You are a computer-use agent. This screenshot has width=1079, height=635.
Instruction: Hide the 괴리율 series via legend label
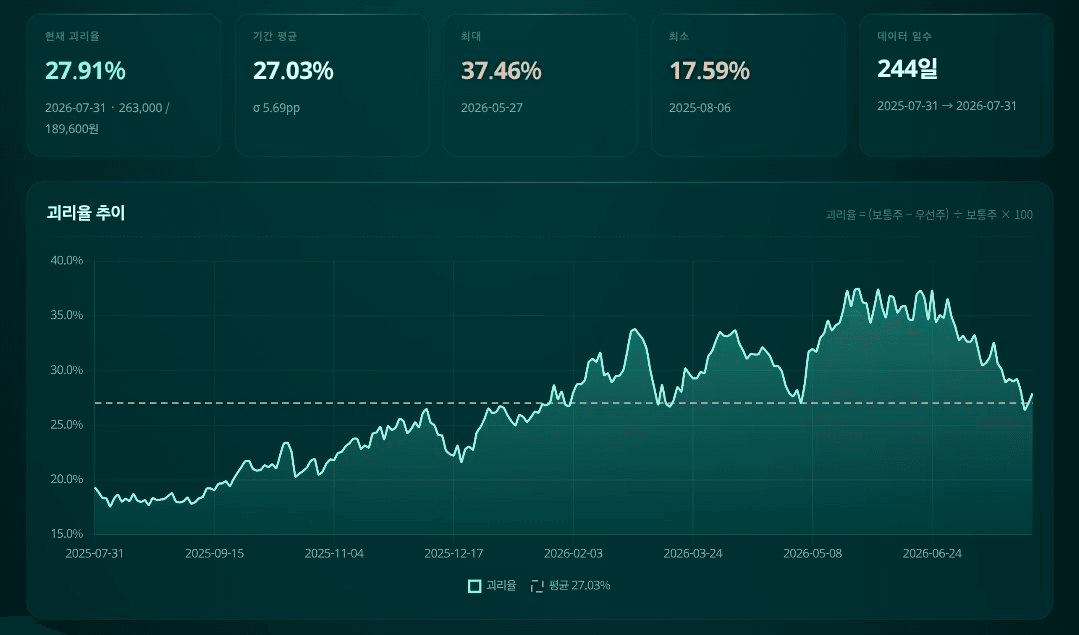click(x=501, y=585)
